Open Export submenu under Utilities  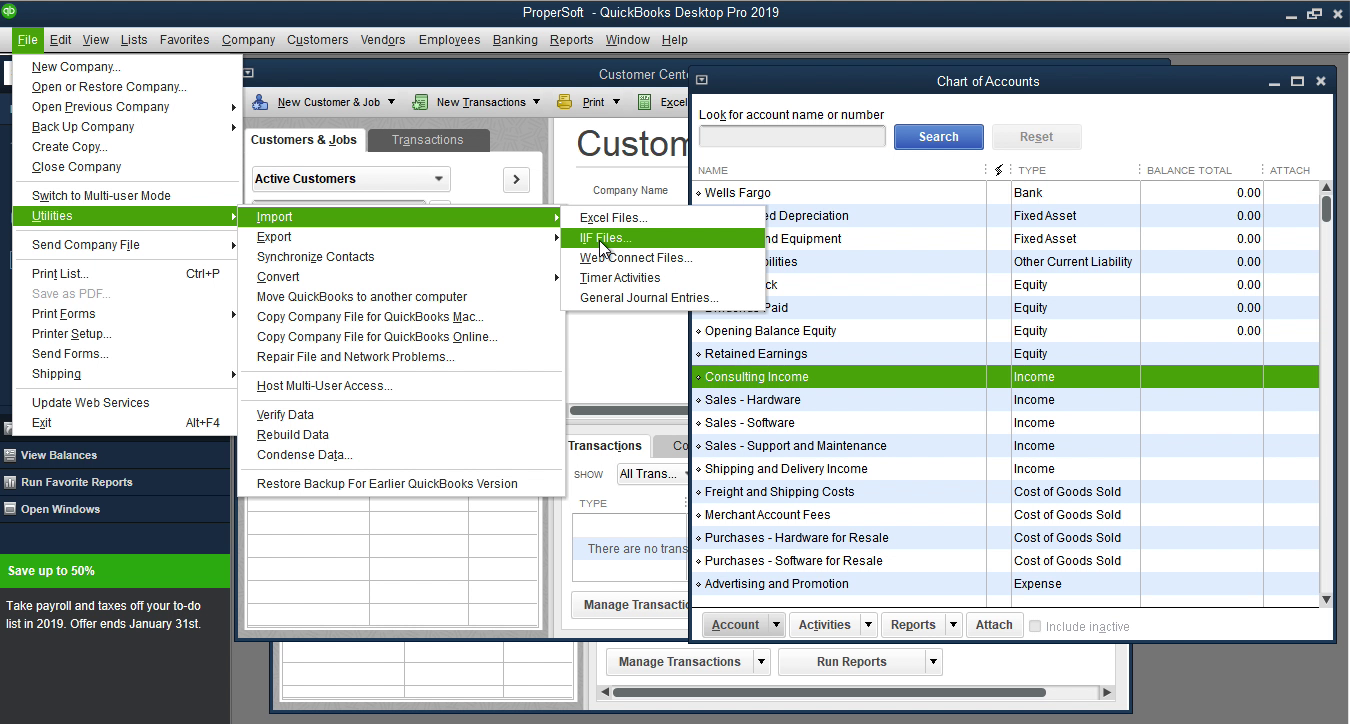401,237
